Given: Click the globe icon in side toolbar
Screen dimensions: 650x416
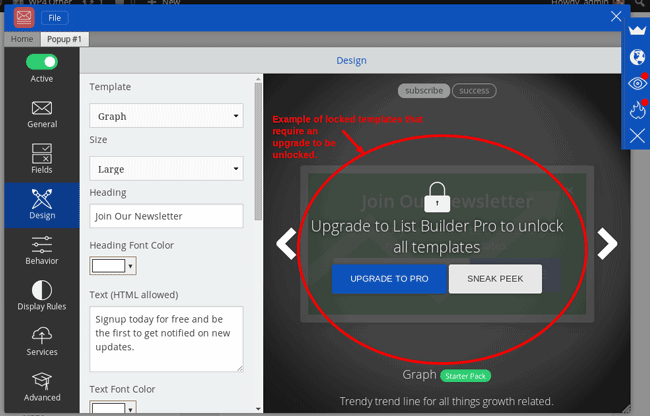Looking at the screenshot, I should [637, 57].
